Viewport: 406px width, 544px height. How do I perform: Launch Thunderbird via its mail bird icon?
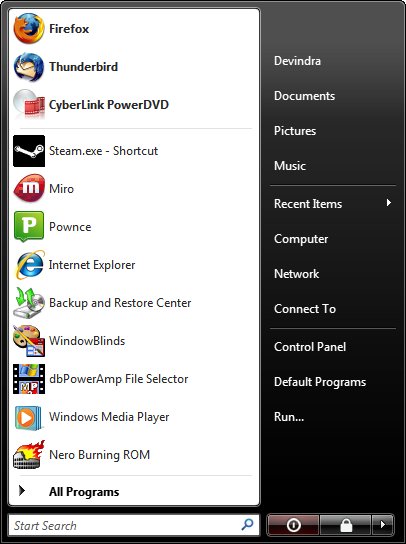coord(29,67)
